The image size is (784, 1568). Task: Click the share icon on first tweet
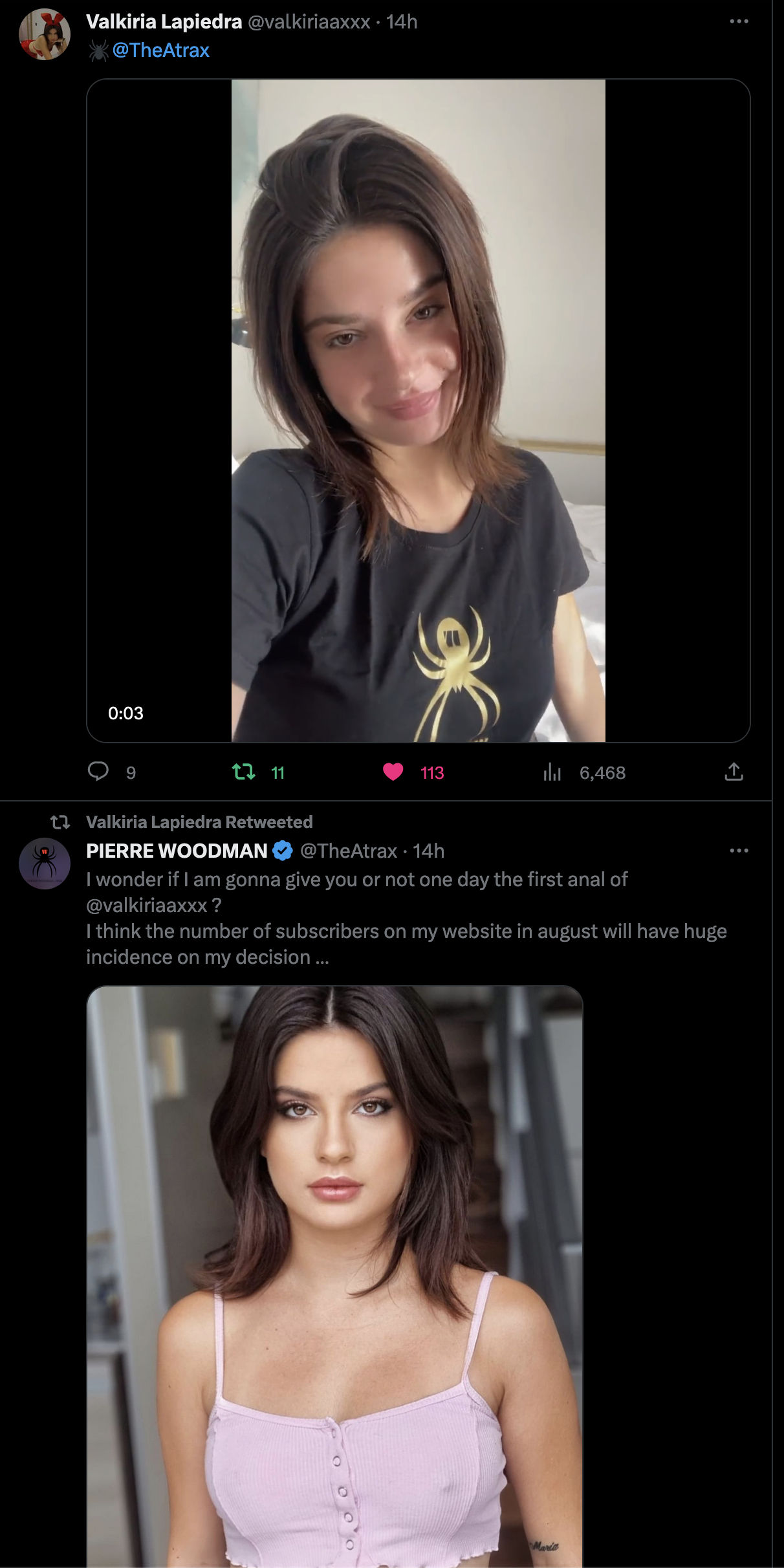point(734,772)
